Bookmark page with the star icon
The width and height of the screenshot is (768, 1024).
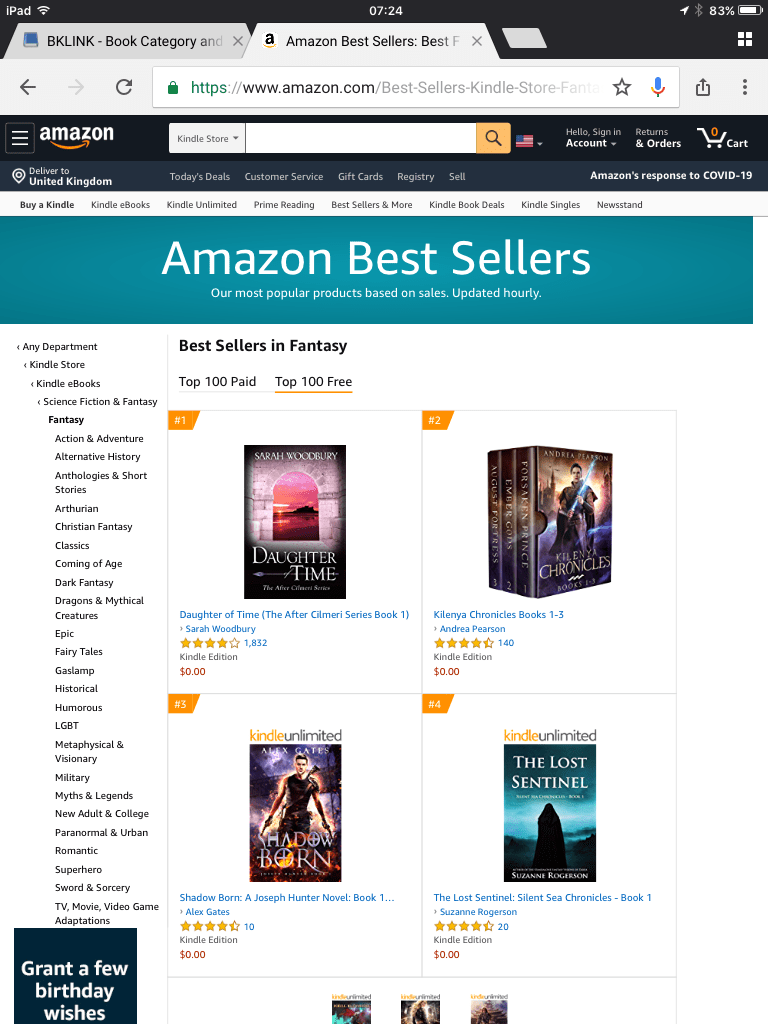click(x=622, y=87)
